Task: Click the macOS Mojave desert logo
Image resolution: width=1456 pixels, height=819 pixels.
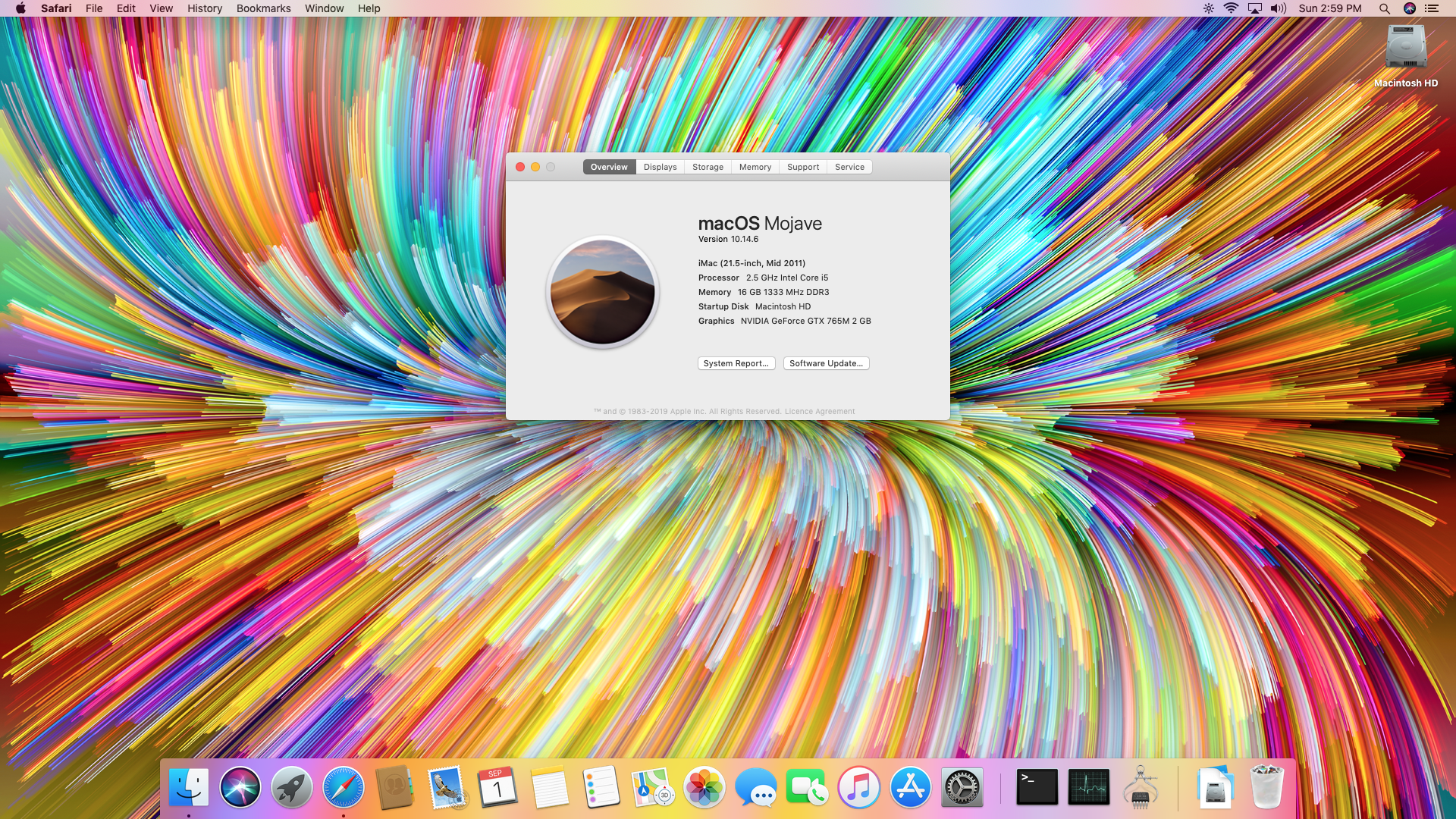Action: (602, 292)
